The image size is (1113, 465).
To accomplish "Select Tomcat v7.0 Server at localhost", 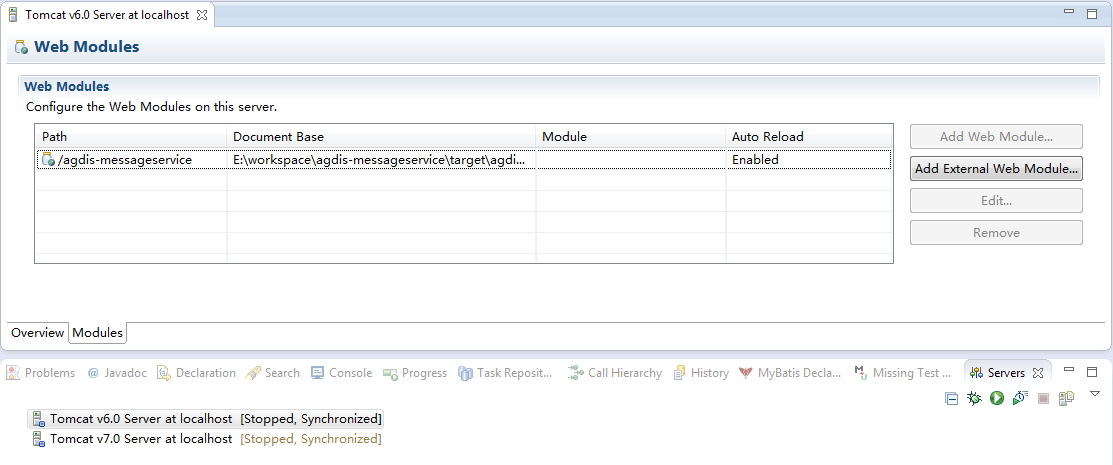I will (141, 439).
